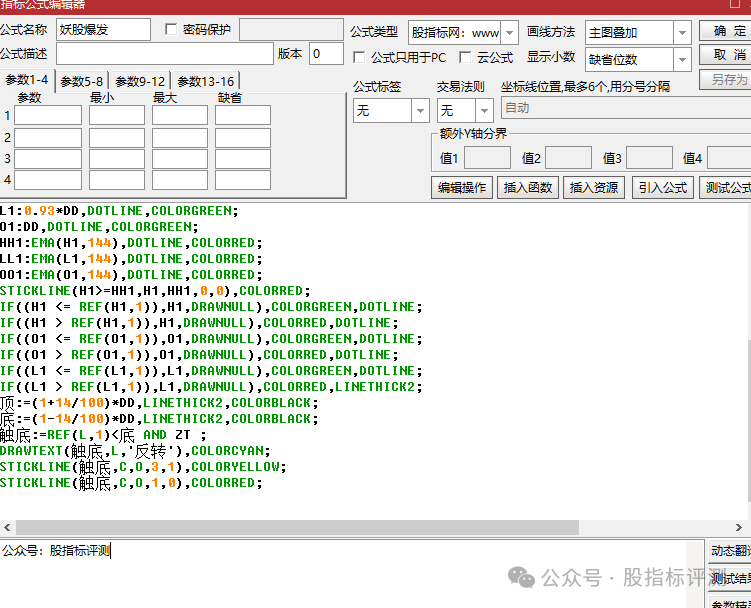Enable the 密码保护 password protection checkbox
The width and height of the screenshot is (751, 608).
(171, 30)
